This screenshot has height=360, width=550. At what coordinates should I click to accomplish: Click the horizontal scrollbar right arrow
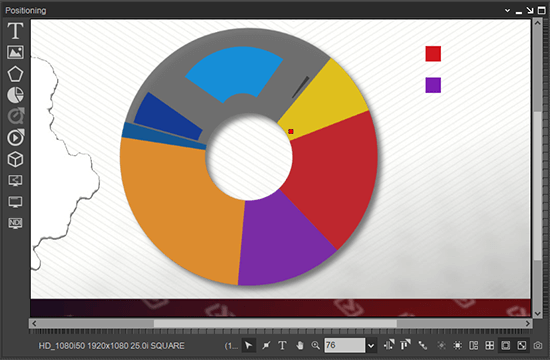[x=528, y=323]
